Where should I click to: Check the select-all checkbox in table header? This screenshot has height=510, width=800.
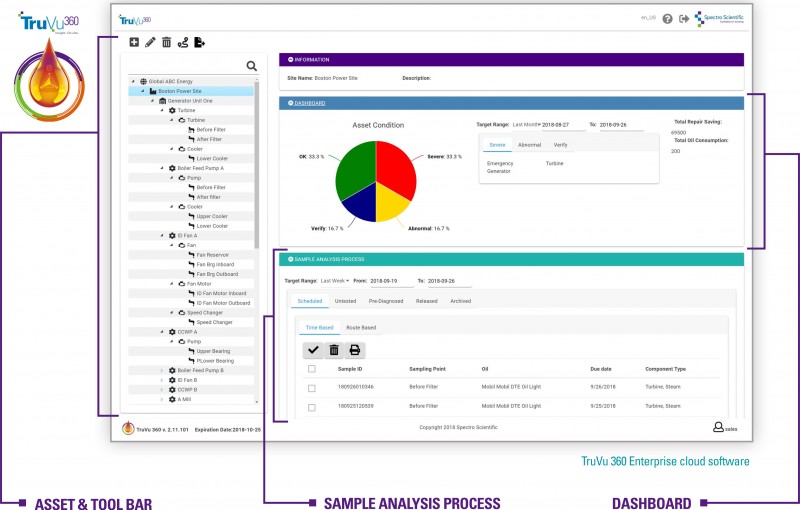click(x=312, y=369)
